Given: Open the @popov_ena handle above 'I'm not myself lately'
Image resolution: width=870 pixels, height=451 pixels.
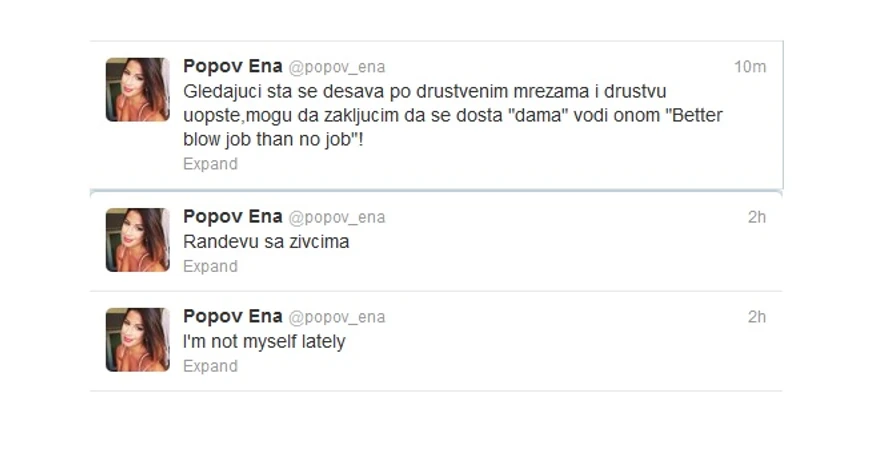Looking at the screenshot, I should point(337,318).
